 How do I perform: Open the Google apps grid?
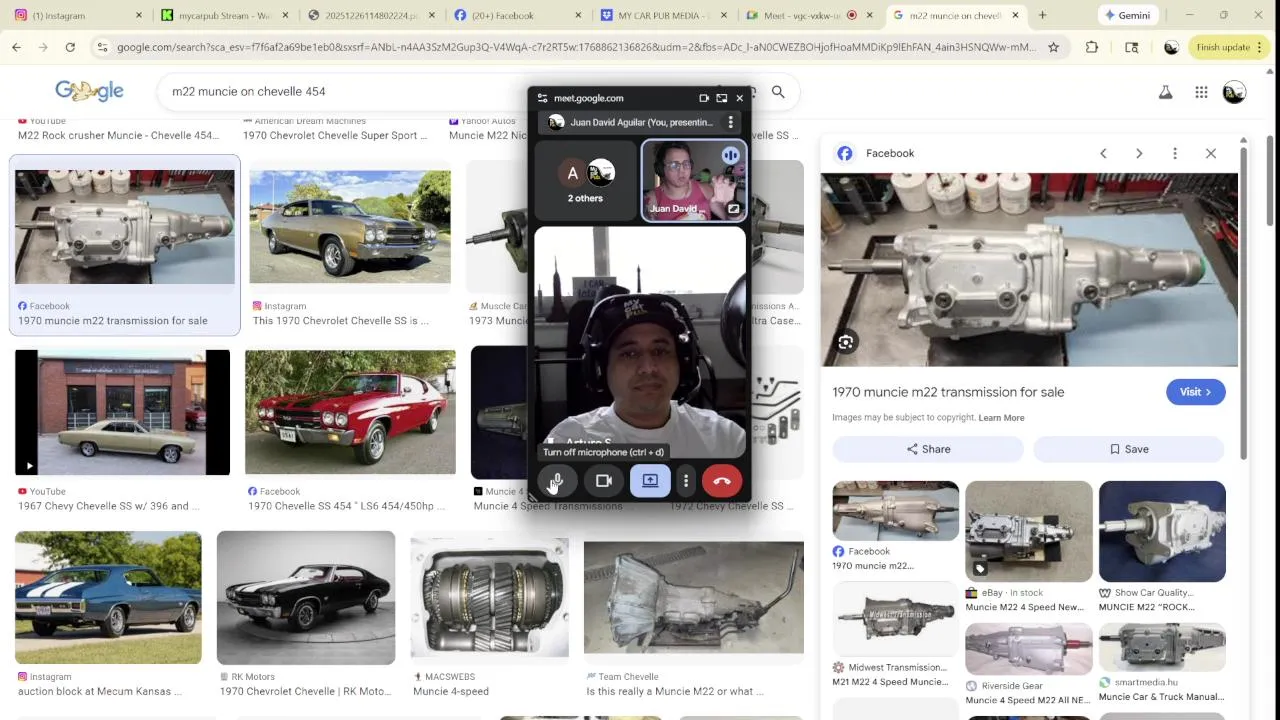(x=1201, y=92)
